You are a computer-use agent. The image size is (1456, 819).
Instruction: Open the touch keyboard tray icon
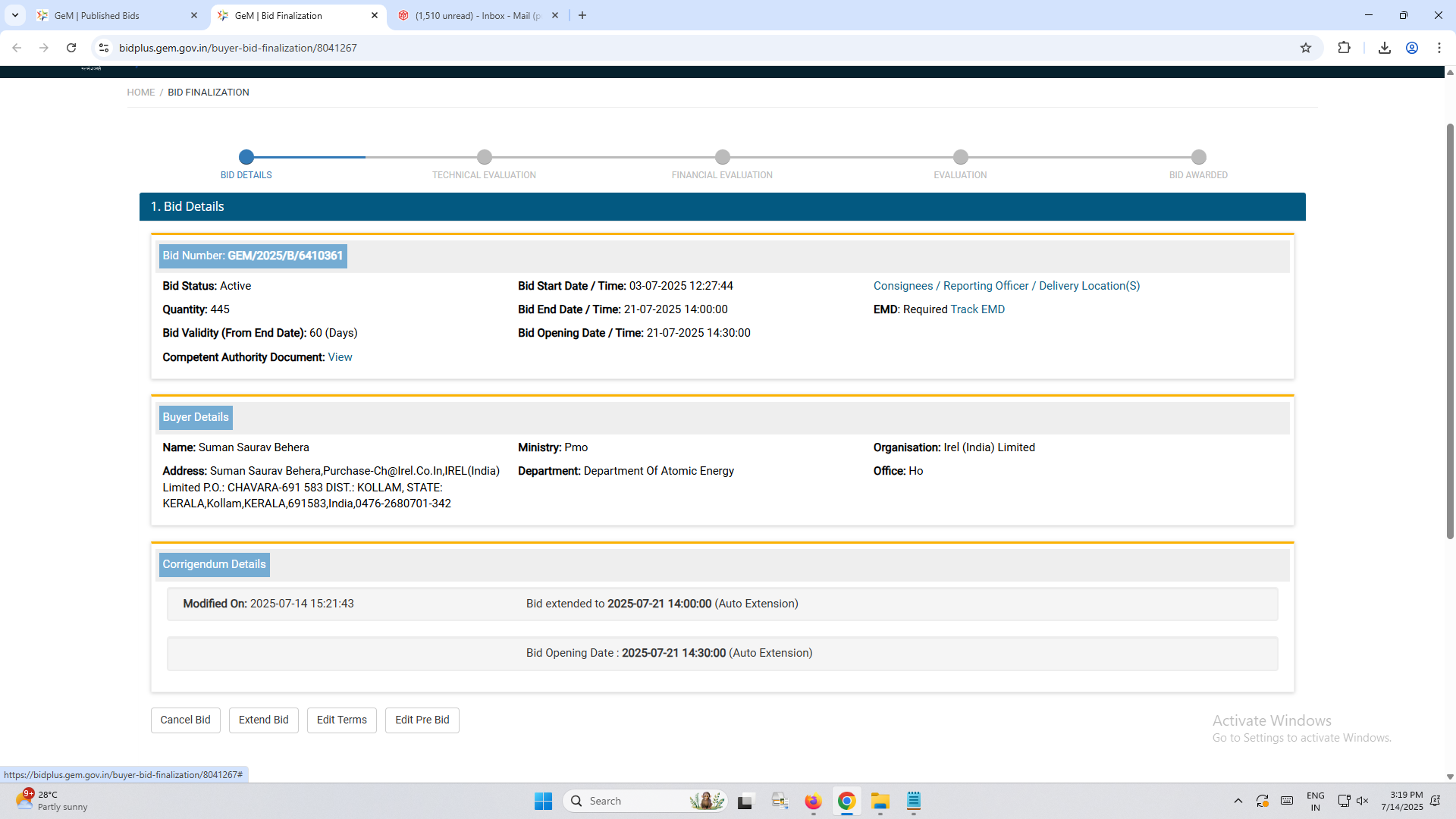1287,801
